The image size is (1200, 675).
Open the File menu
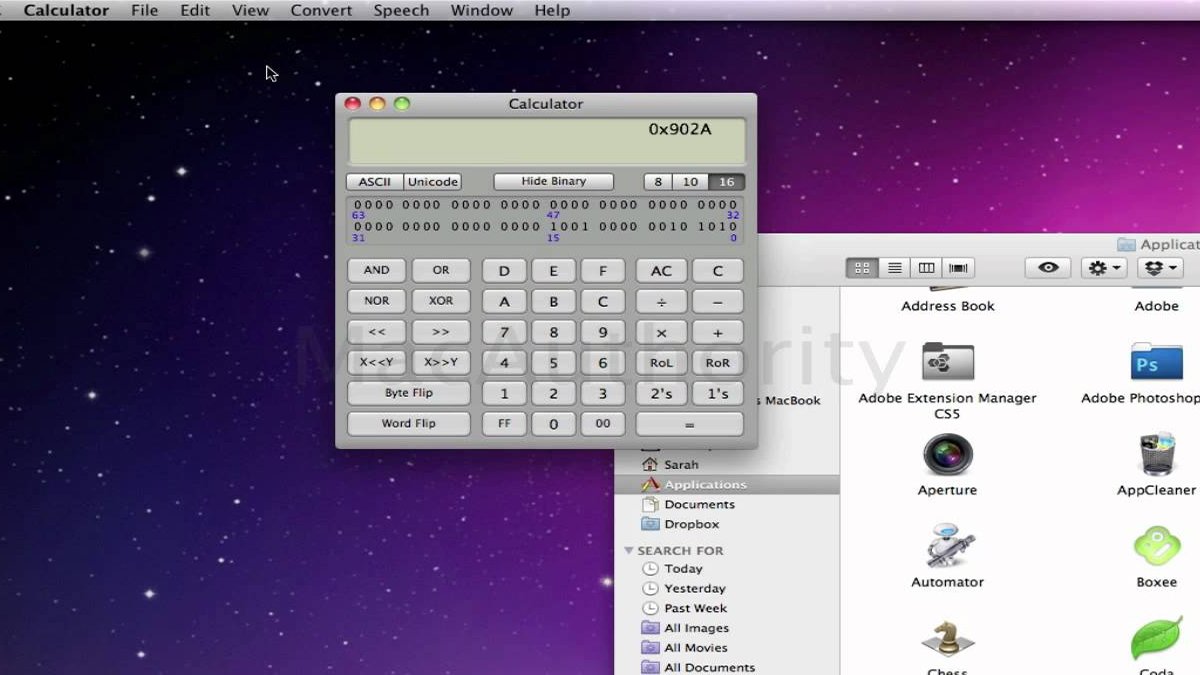[145, 10]
